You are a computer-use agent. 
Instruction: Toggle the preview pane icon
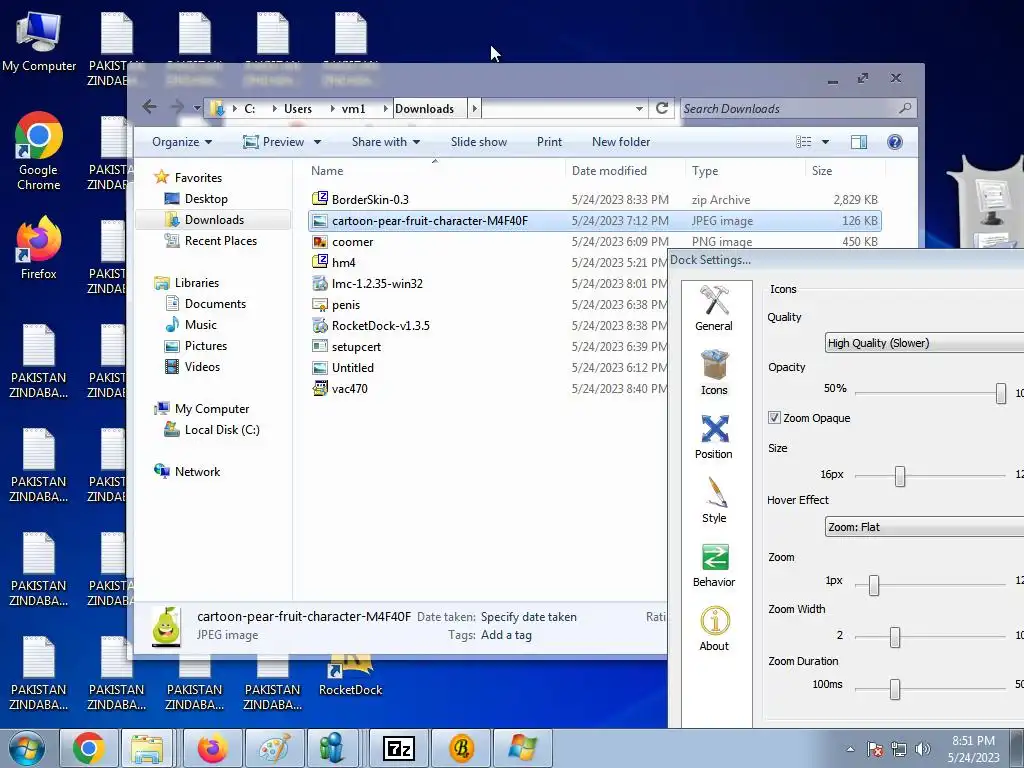click(859, 142)
